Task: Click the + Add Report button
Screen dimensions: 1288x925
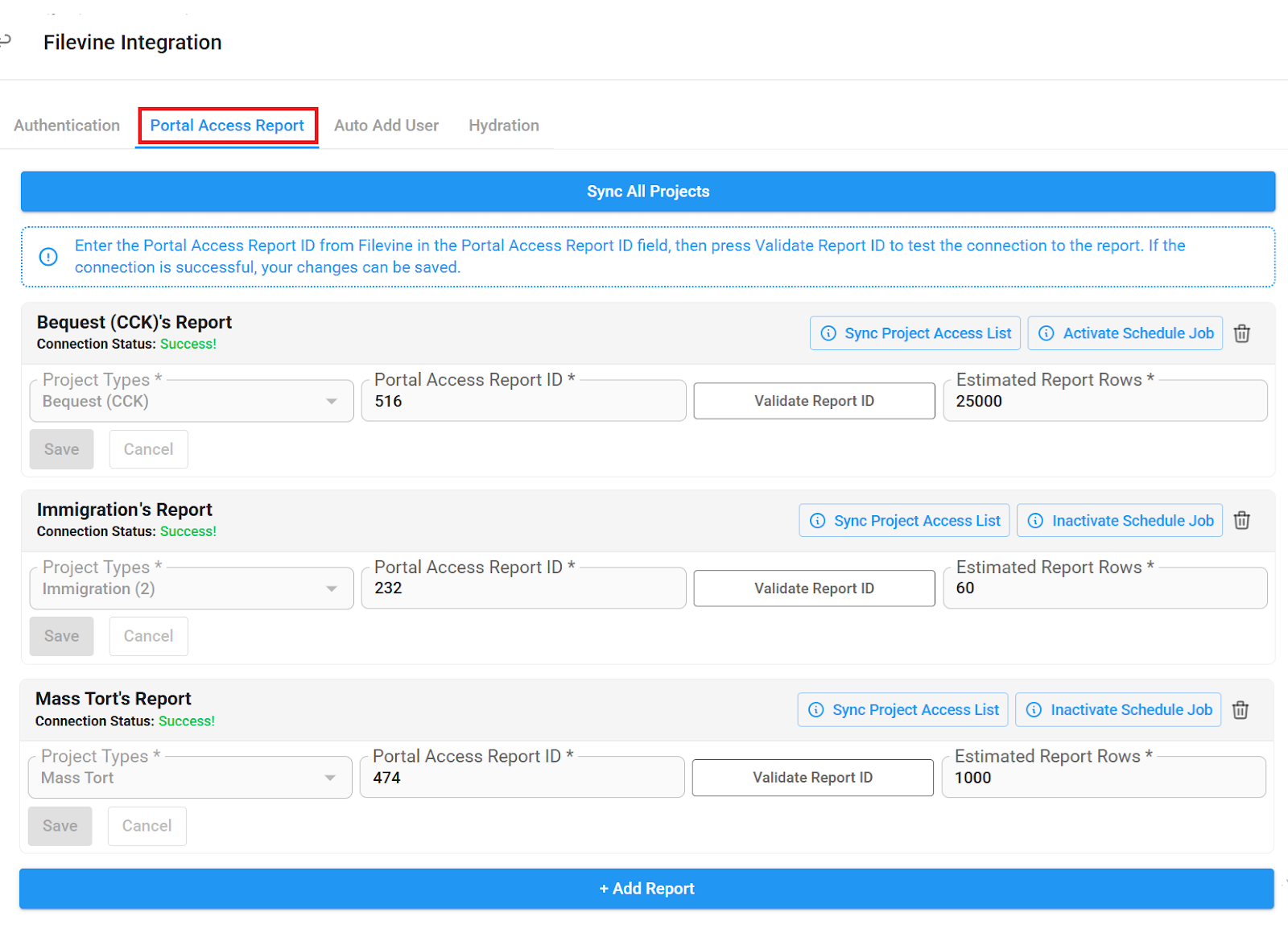Action: click(x=646, y=889)
